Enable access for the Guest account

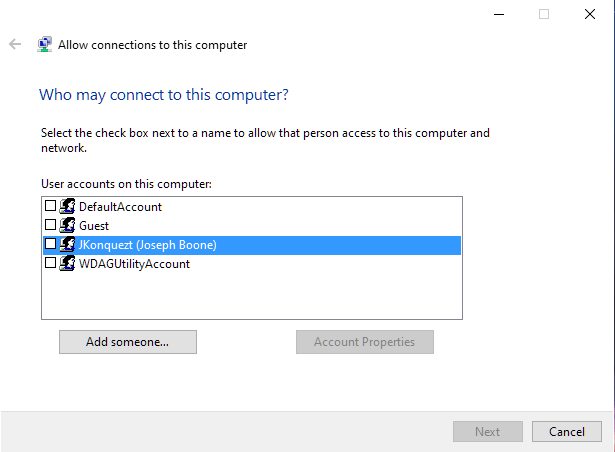point(51,225)
